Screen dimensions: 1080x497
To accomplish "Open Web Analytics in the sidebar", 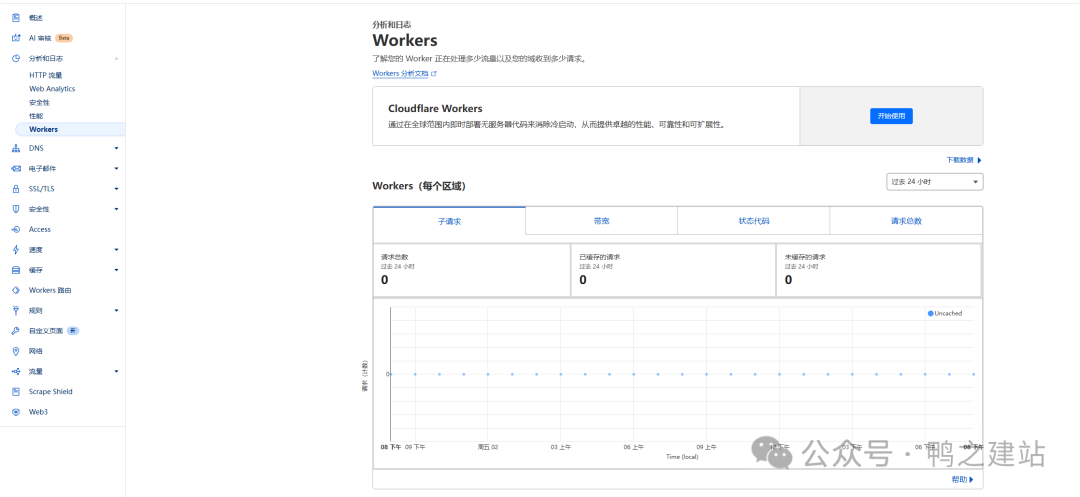I will click(x=52, y=89).
